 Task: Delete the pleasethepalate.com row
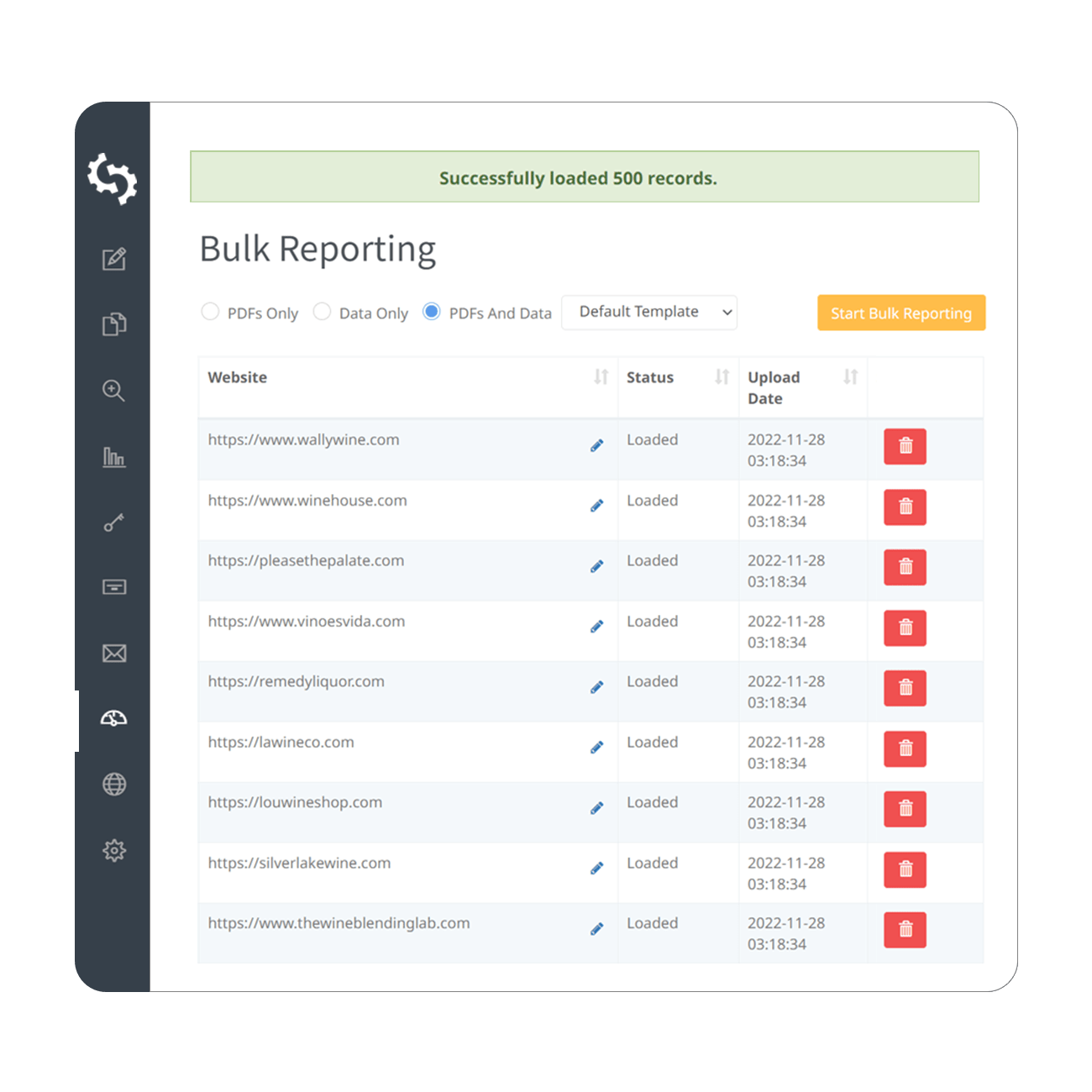coord(905,567)
